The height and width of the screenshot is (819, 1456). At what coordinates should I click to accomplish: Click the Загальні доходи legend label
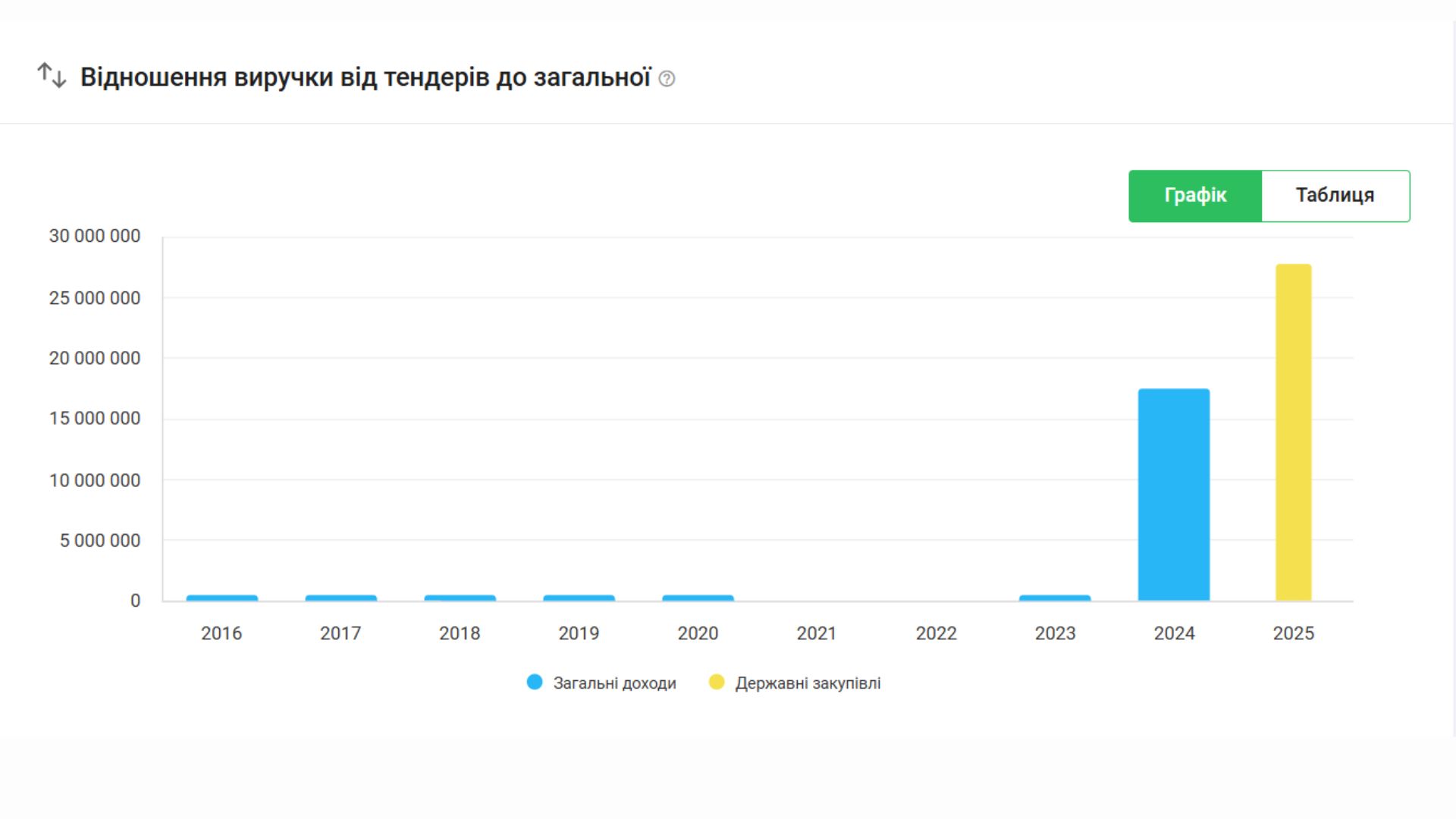(614, 683)
